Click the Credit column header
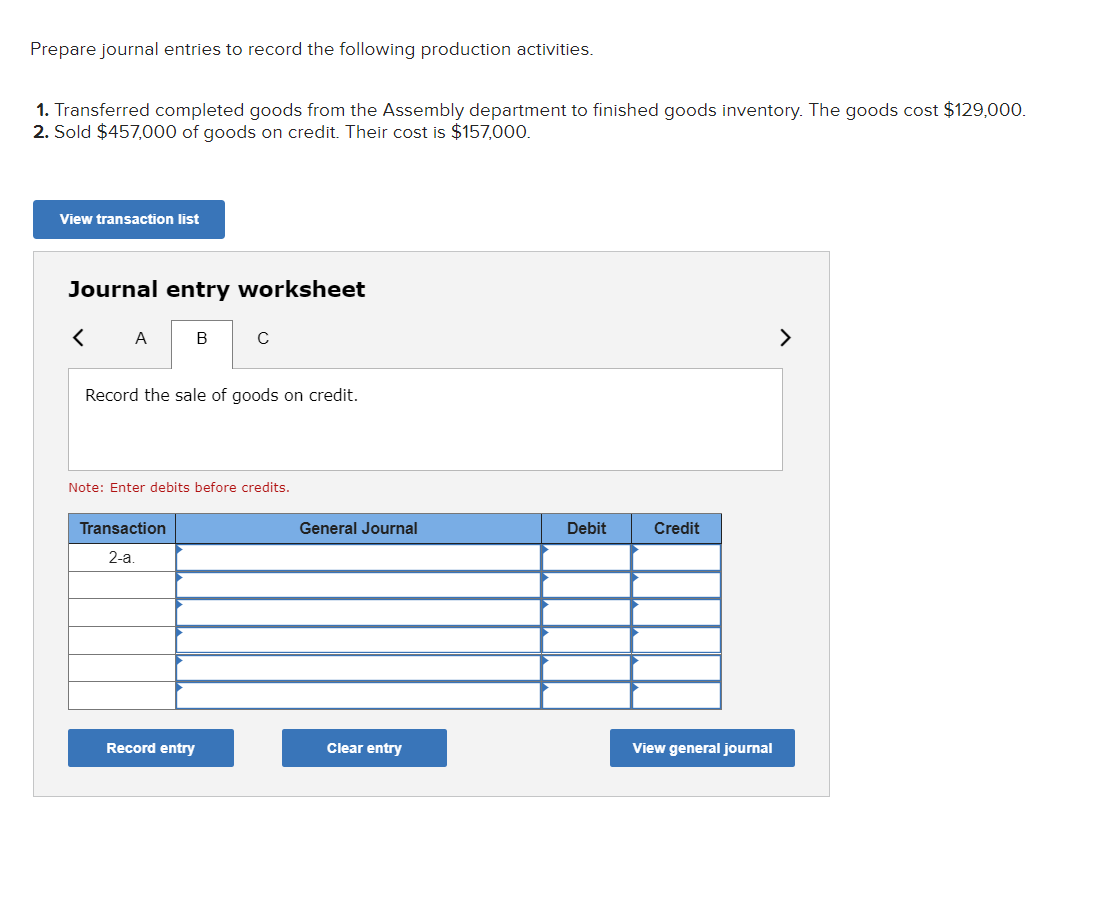Viewport: 1102px width, 898px height. (676, 528)
